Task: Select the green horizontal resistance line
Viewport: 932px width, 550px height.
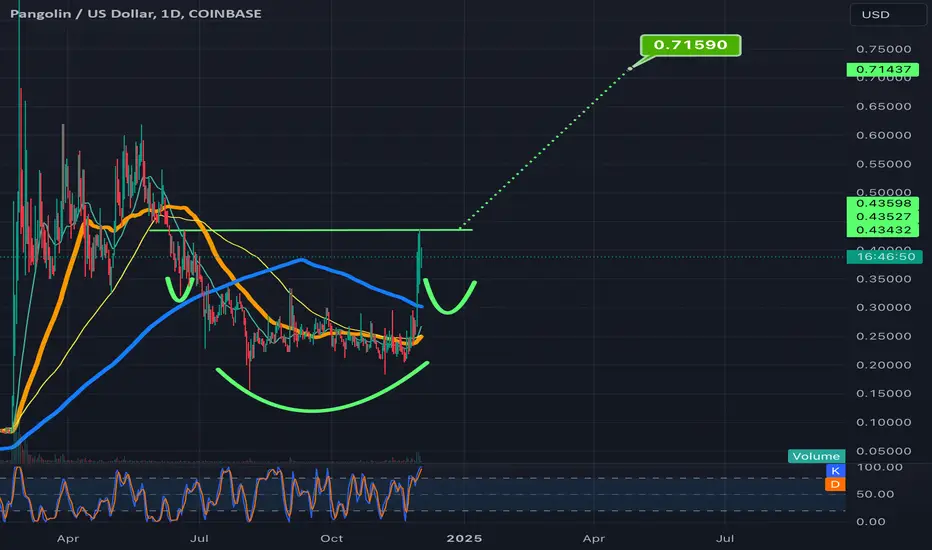Action: 309,230
